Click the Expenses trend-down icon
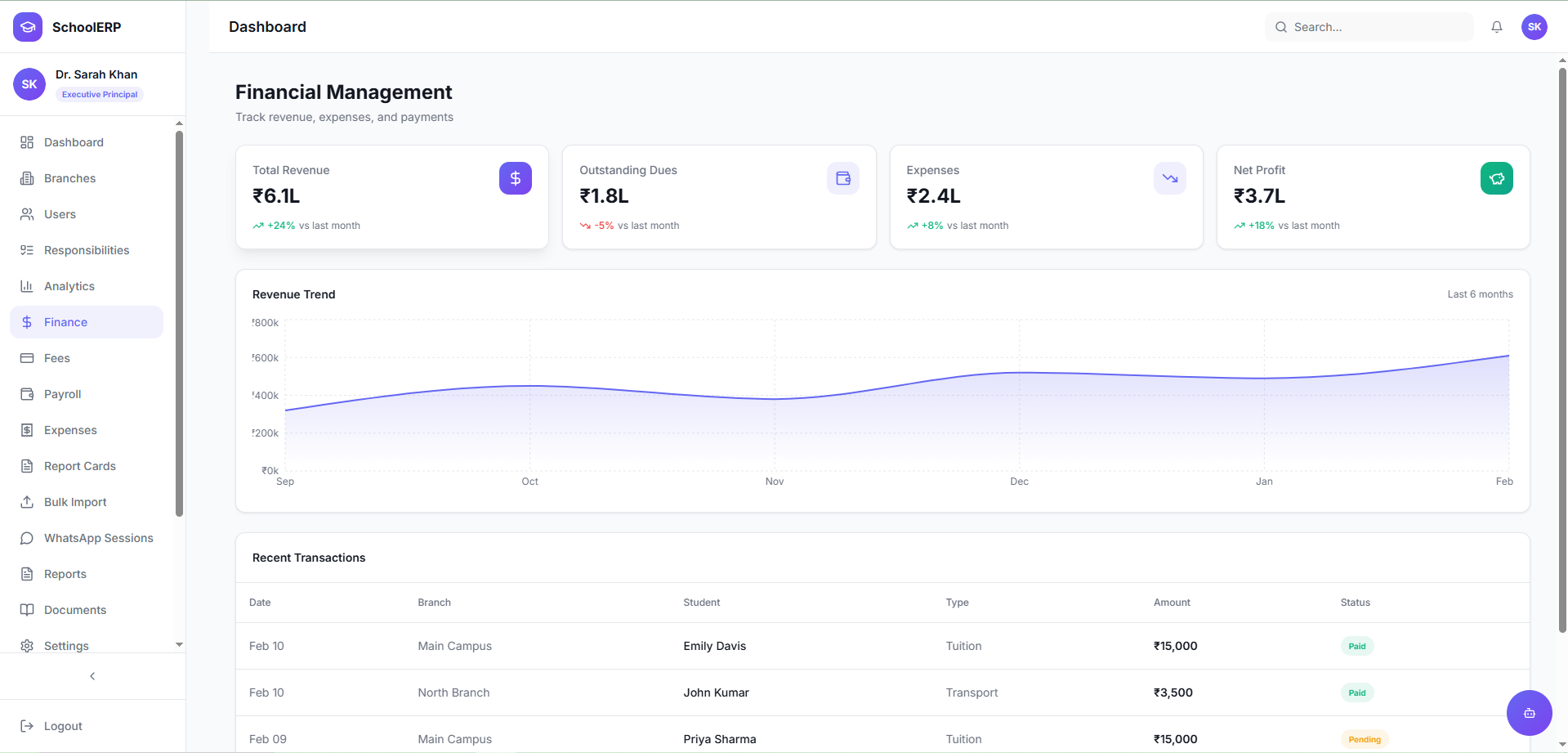This screenshot has height=753, width=1568. coord(1170,178)
